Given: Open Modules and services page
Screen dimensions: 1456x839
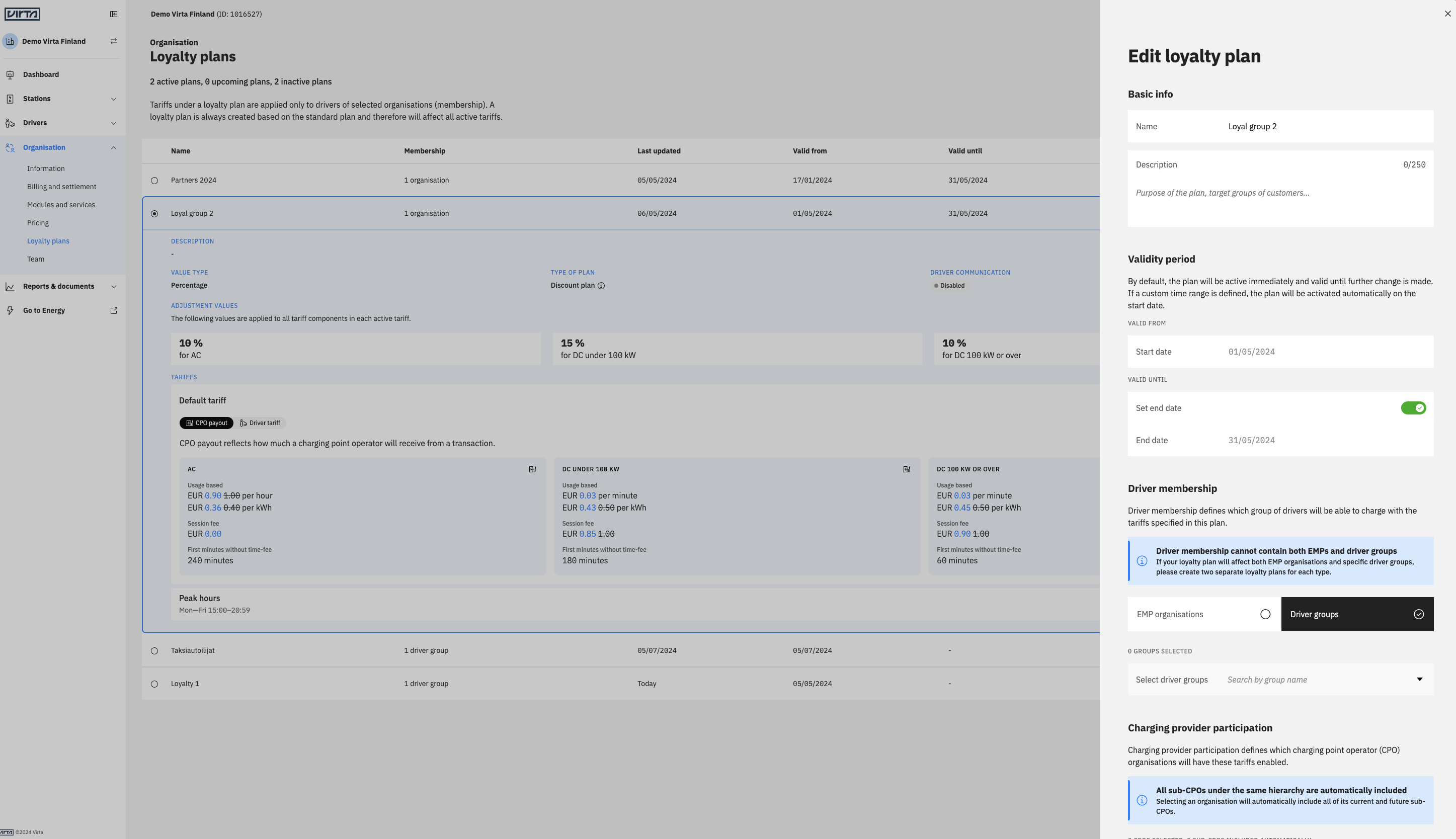Looking at the screenshot, I should tap(61, 205).
